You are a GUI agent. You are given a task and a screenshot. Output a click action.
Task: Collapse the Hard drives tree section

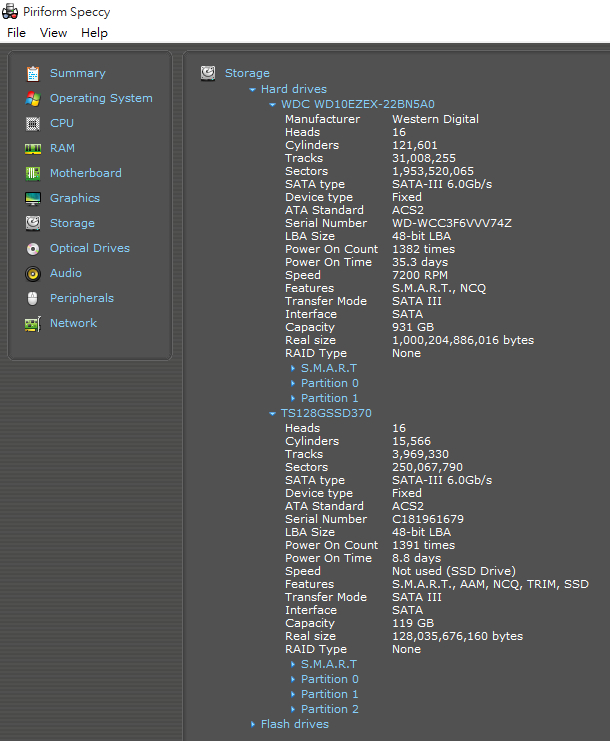point(253,90)
